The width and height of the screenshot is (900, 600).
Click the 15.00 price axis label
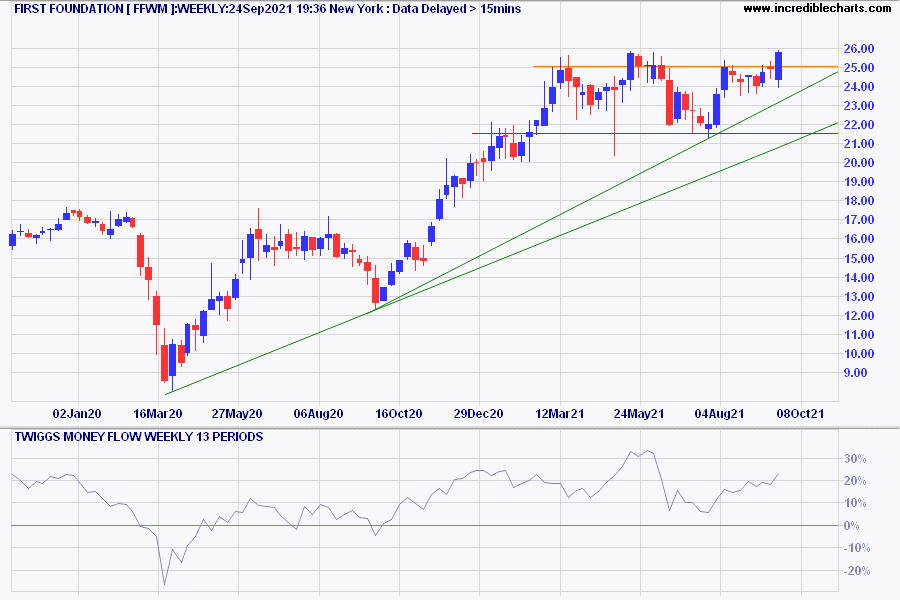point(859,258)
